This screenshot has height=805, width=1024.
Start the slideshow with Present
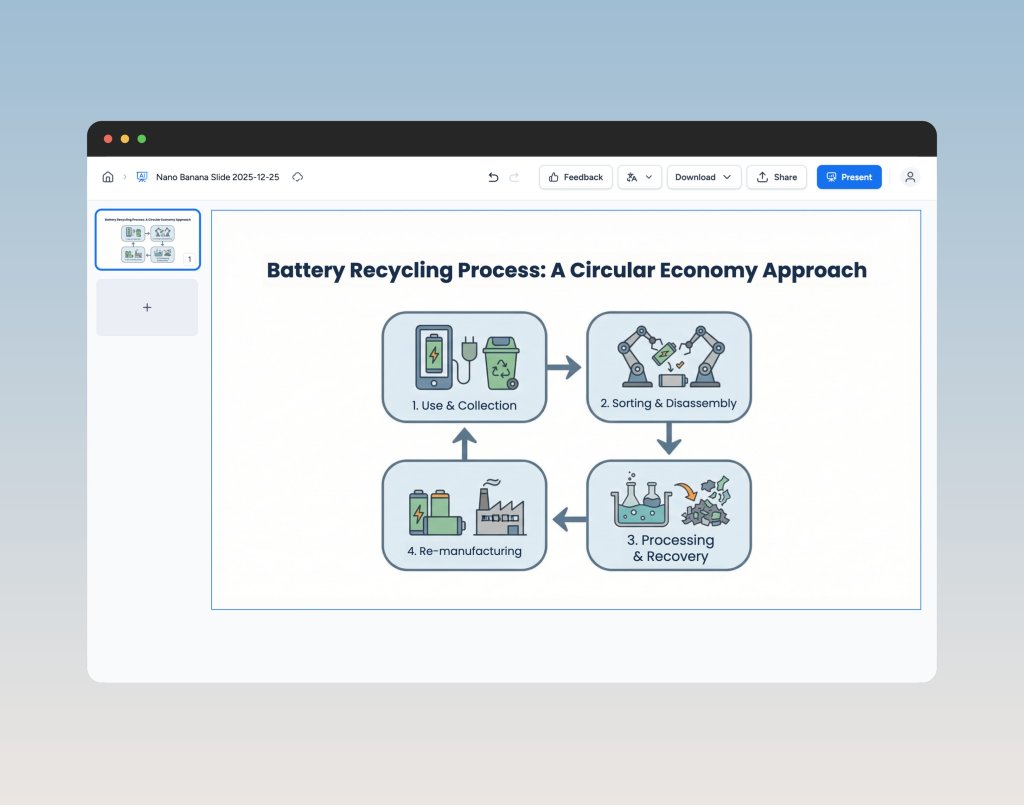click(x=849, y=177)
